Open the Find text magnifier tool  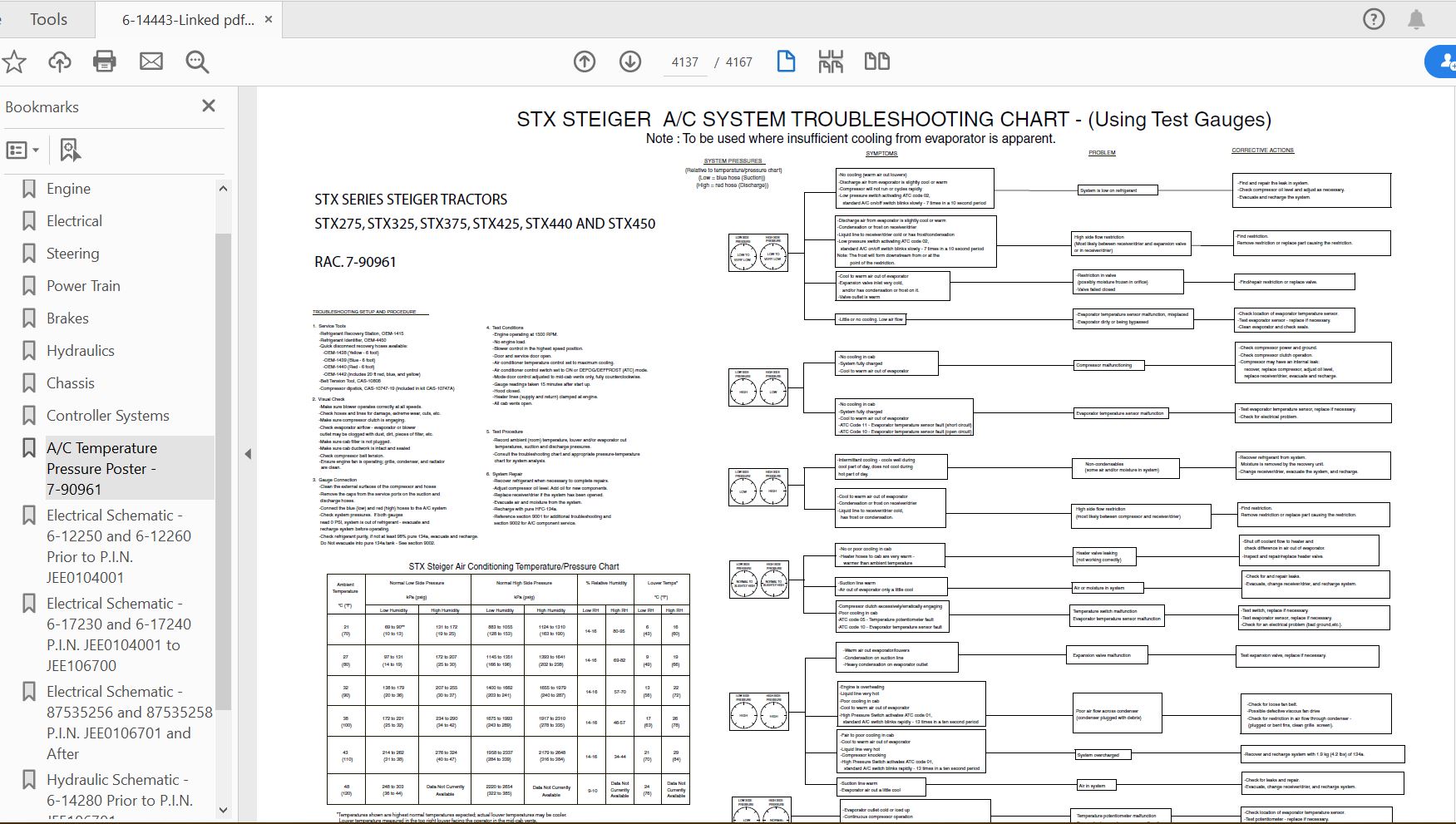point(197,62)
